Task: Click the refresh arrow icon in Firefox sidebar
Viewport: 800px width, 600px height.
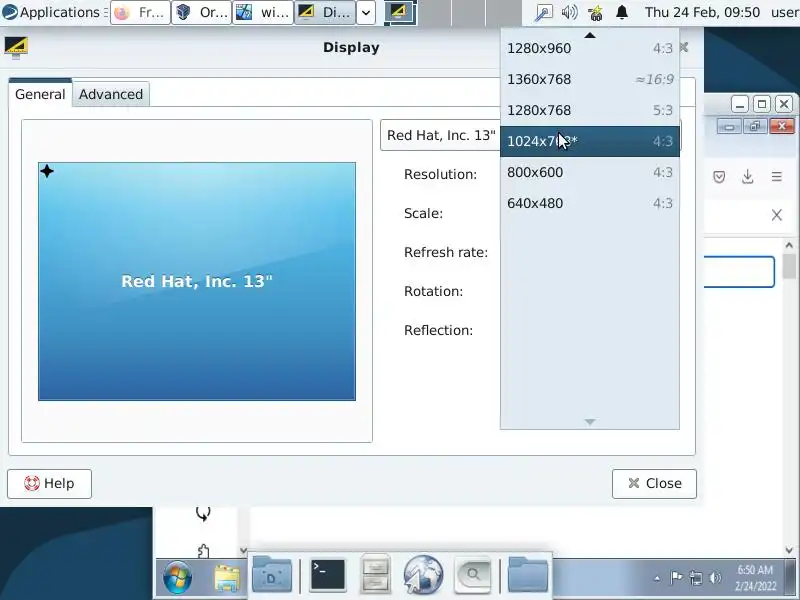Action: tap(203, 514)
